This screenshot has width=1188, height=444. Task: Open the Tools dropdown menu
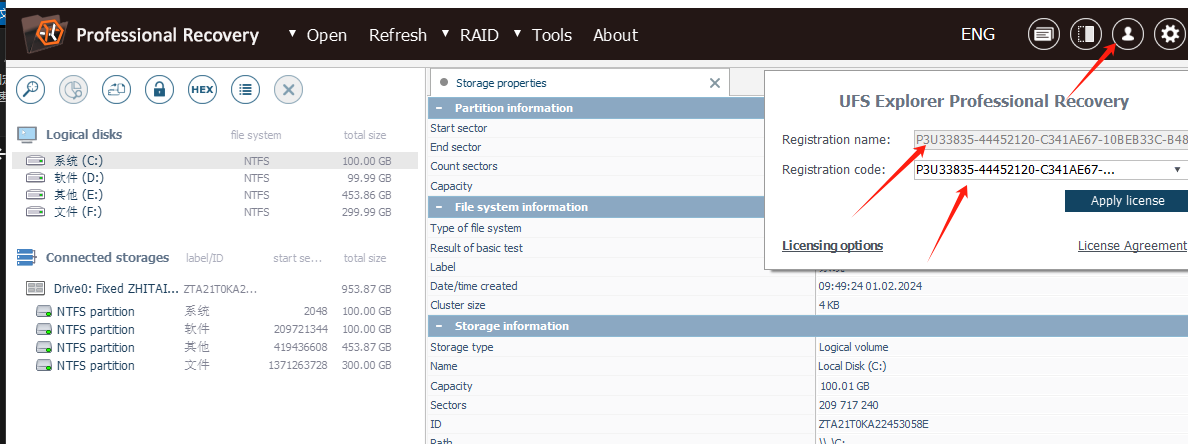click(542, 35)
